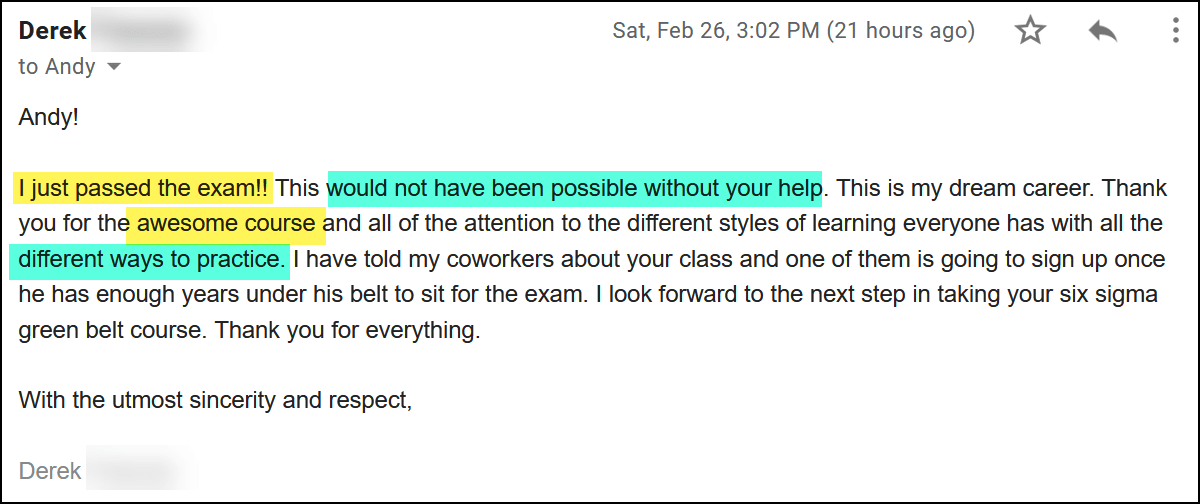This screenshot has height=504, width=1200.
Task: Click the yellow-highlighted 'awesome course' text
Action: click(x=225, y=223)
